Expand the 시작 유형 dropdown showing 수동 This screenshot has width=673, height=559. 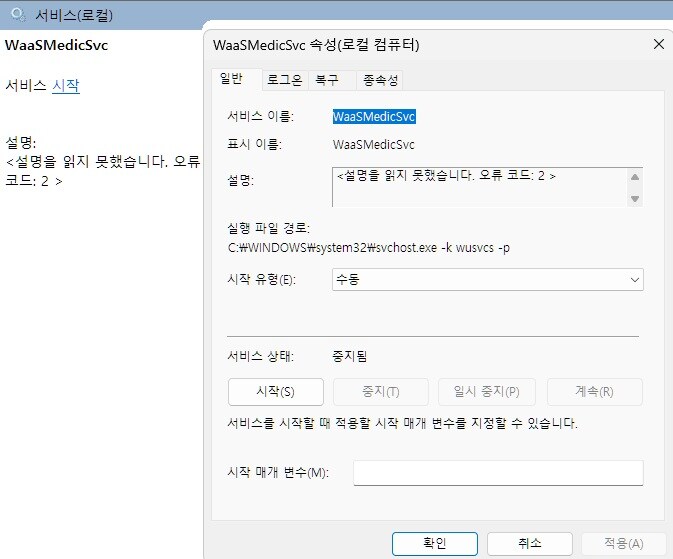tap(487, 280)
